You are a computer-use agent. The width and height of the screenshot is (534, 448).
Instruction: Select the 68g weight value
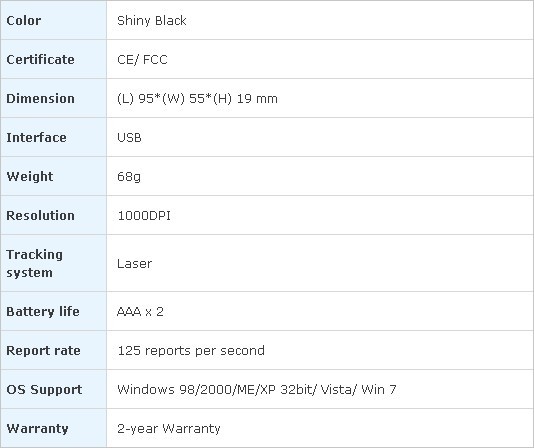click(x=129, y=177)
